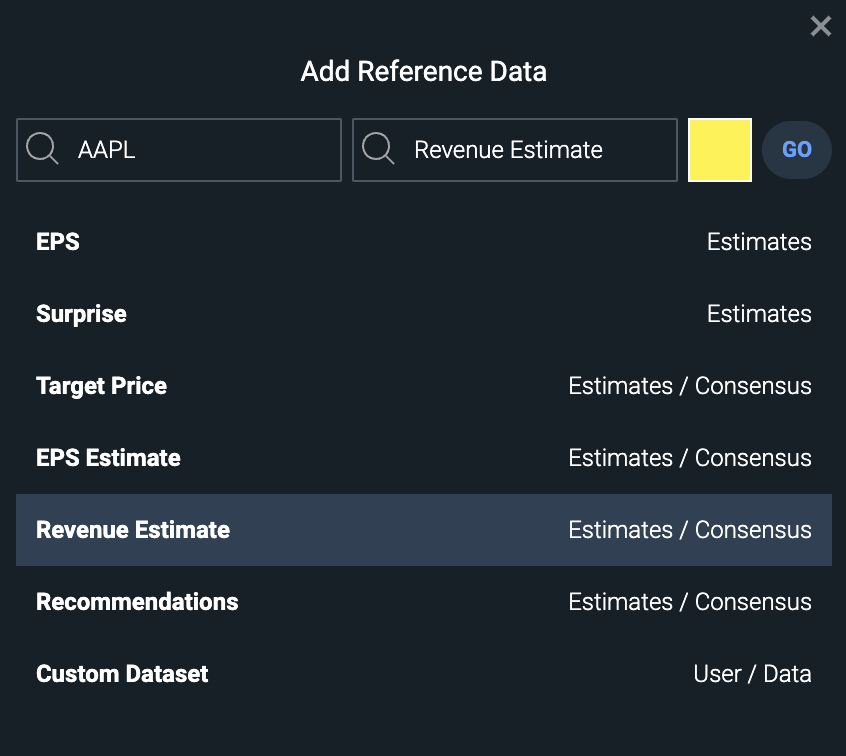Click Estimates / Consensus next to Target Price

690,385
